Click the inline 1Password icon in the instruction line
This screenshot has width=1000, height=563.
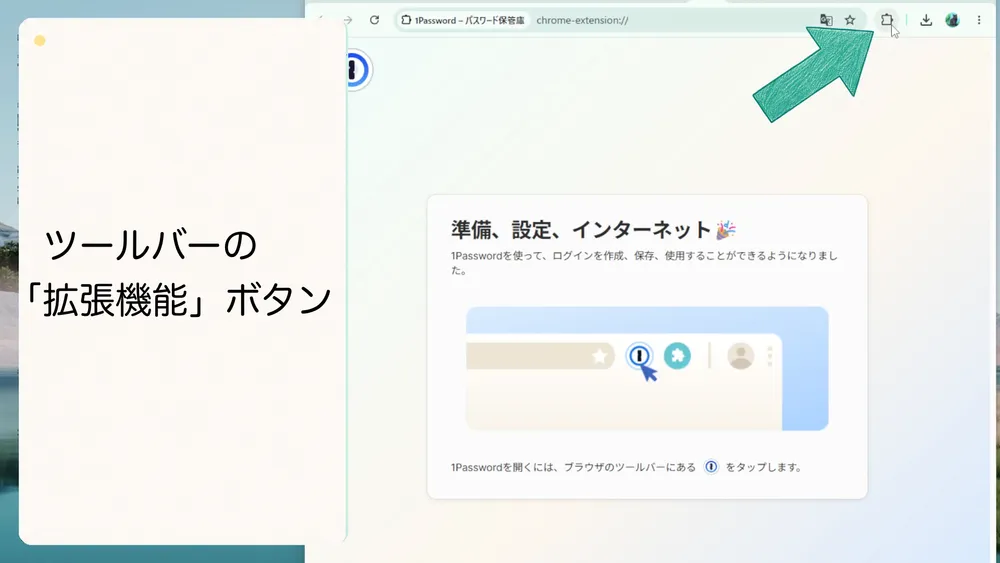click(x=711, y=467)
